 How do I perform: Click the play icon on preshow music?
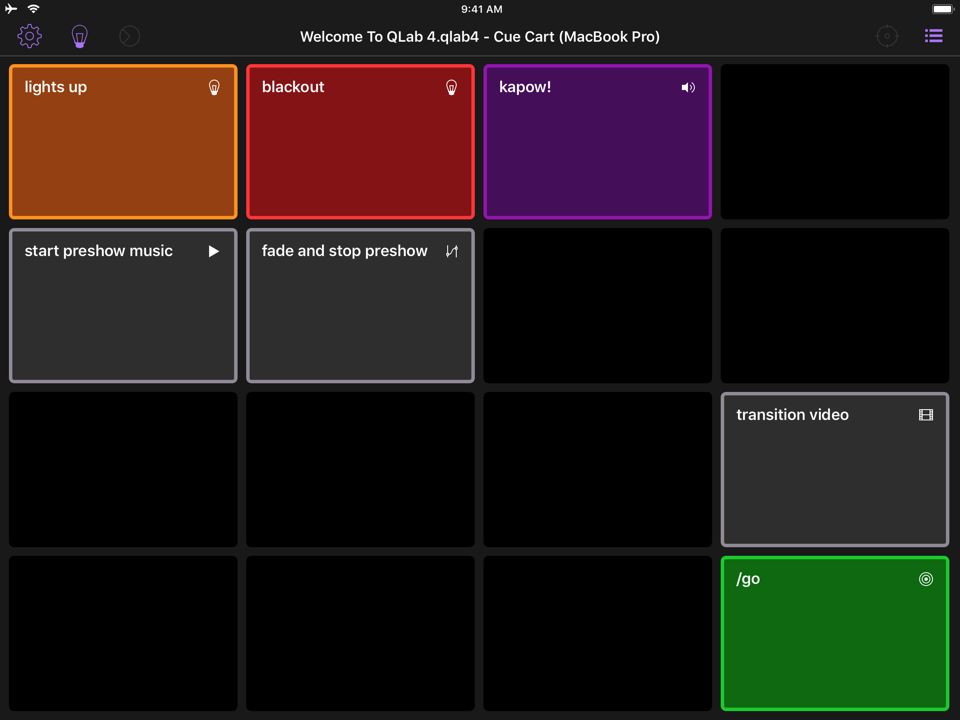(x=214, y=251)
